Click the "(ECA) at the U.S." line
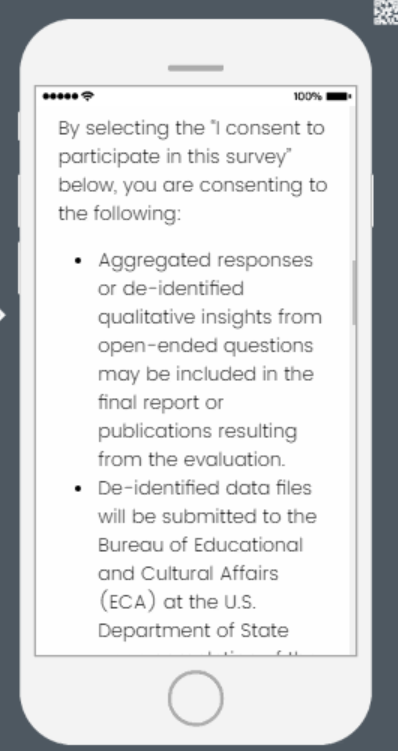This screenshot has height=751, width=398. click(177, 602)
